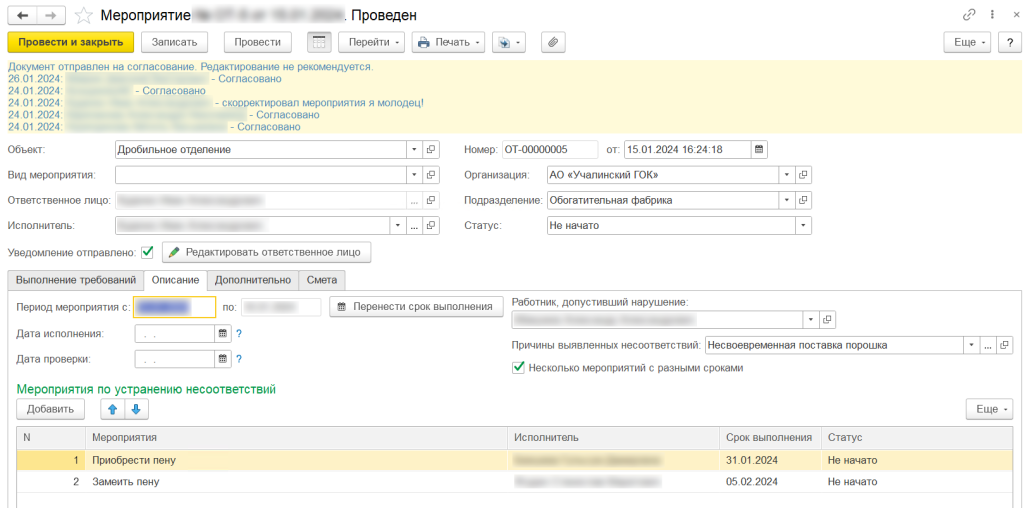The height and width of the screenshot is (508, 1024).
Task: Select the Заменить пену table row
Action: click(x=300, y=481)
